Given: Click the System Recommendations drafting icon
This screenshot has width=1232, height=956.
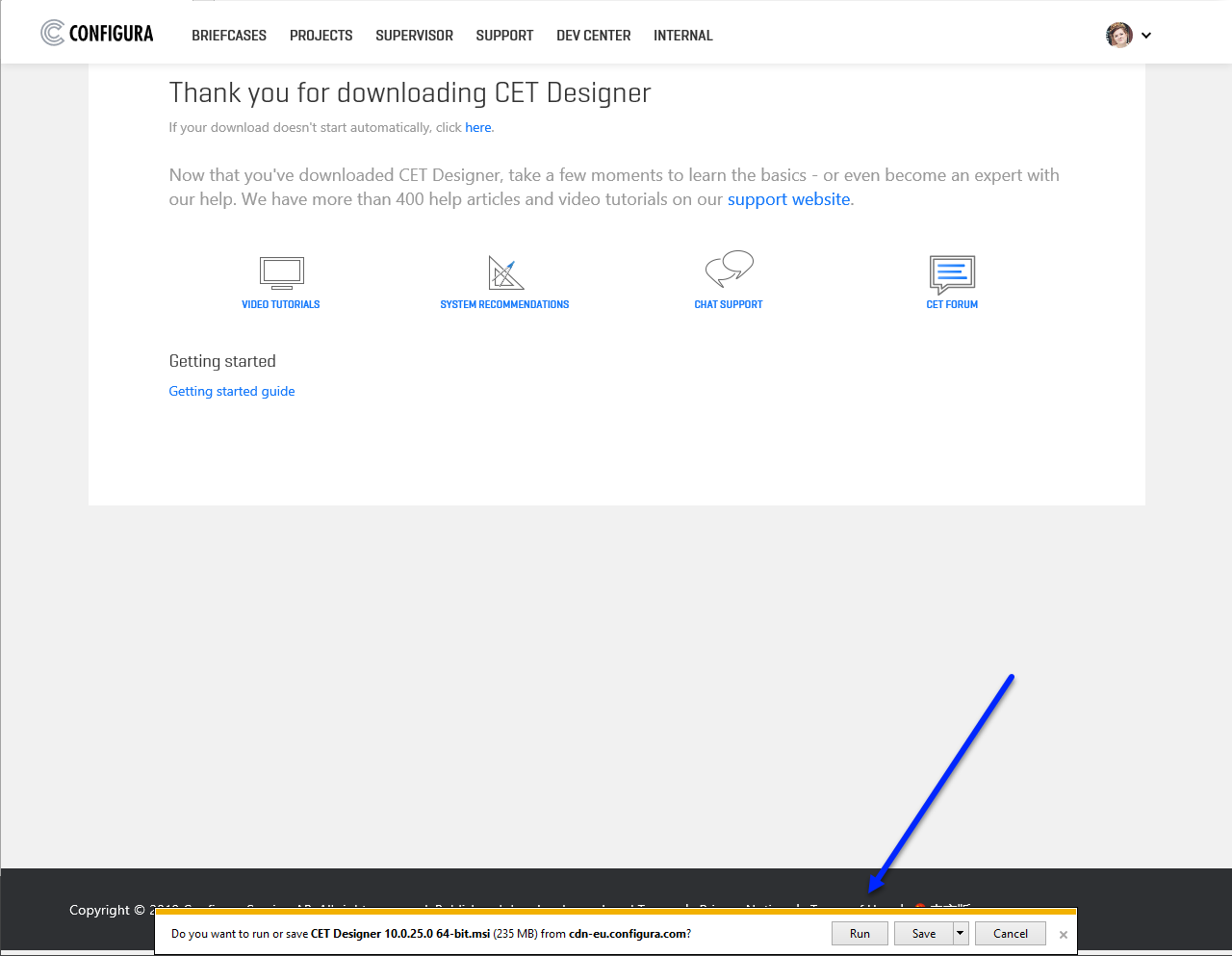Looking at the screenshot, I should pyautogui.click(x=505, y=273).
